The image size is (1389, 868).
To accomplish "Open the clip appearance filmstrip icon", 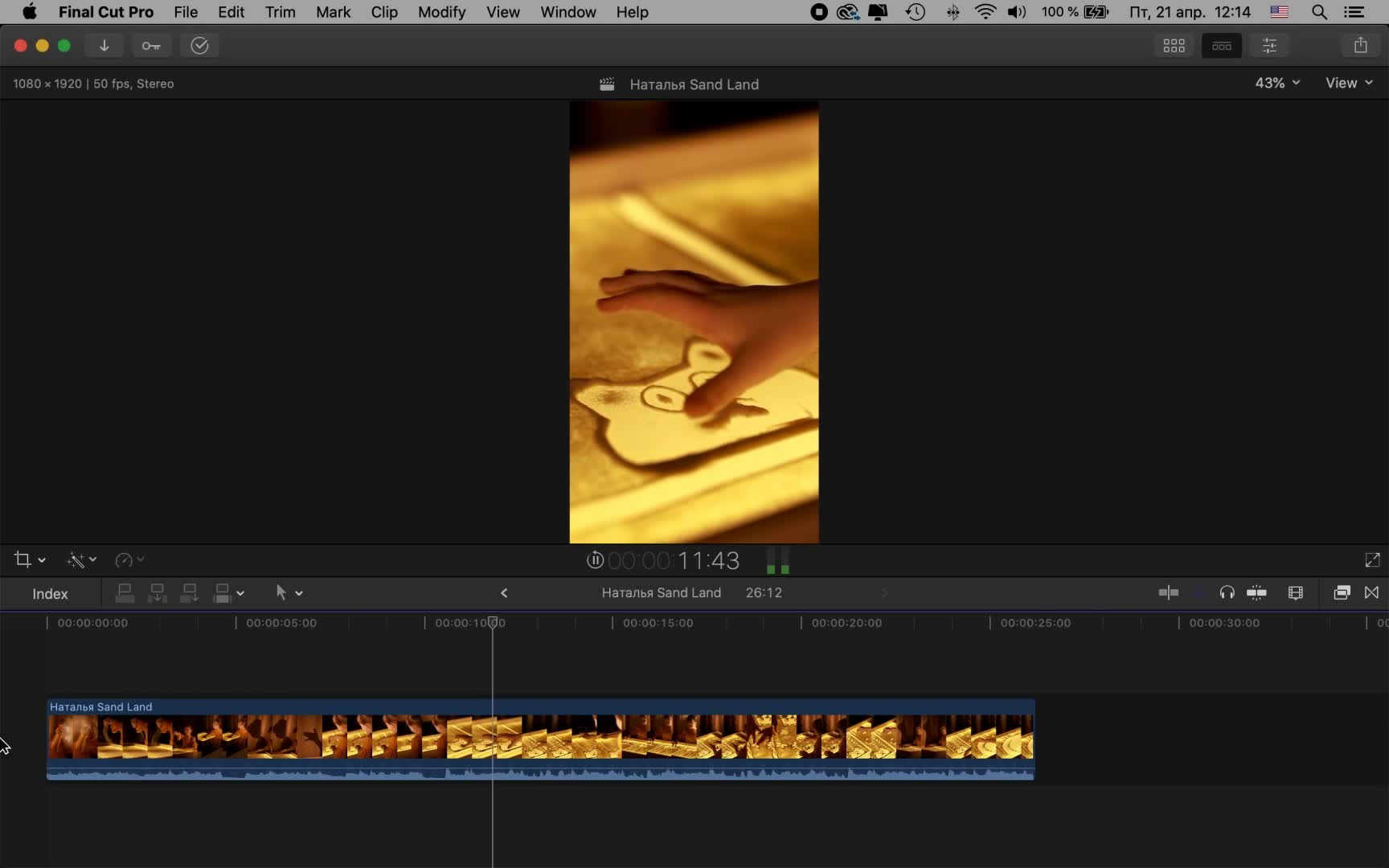I will pos(1295,593).
